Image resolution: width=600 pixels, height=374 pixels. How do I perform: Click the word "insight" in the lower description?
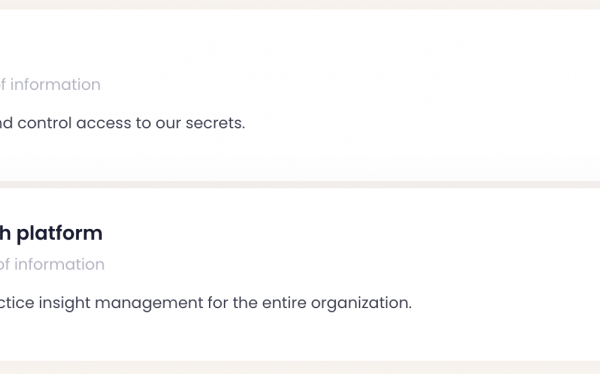(x=64, y=303)
